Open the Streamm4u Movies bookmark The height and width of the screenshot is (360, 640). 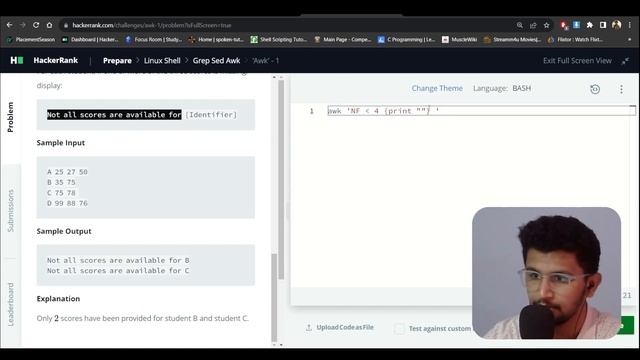pyautogui.click(x=512, y=40)
